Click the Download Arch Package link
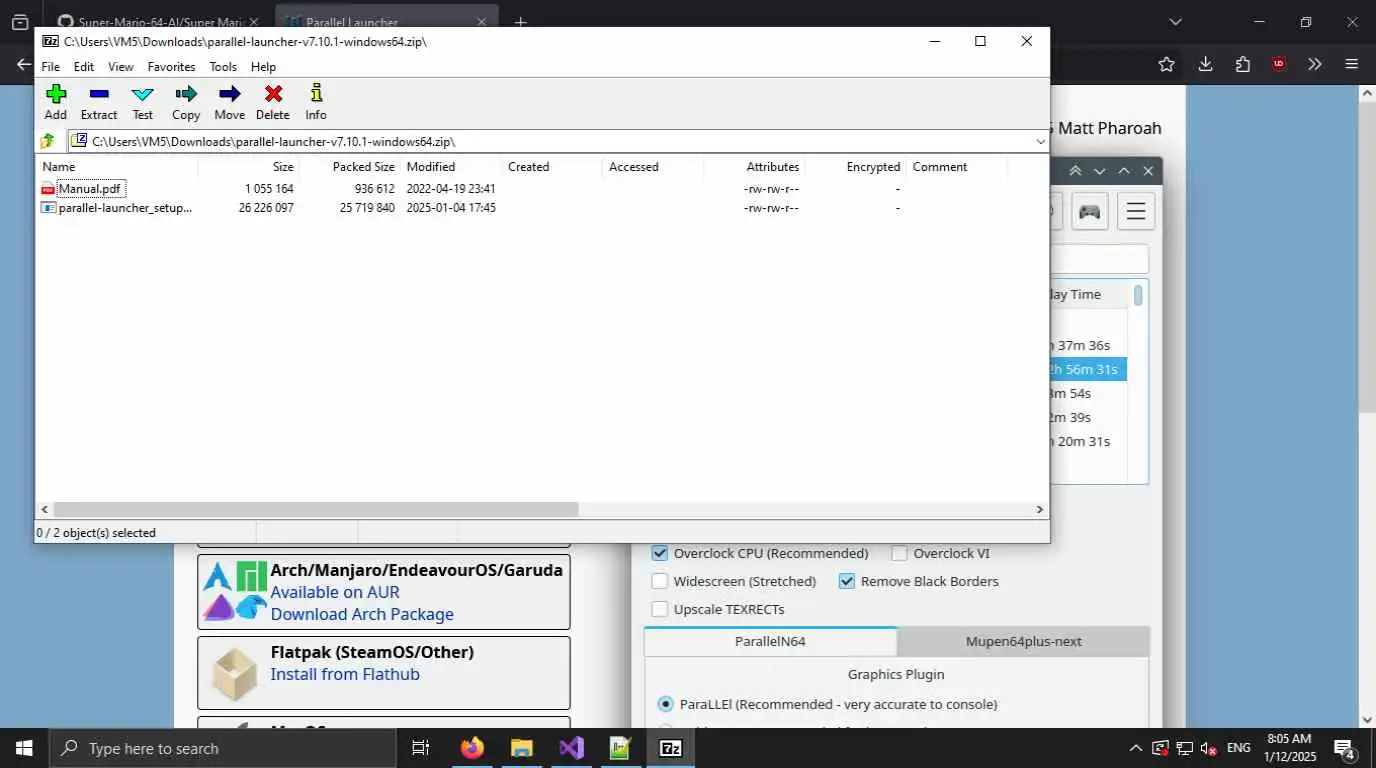Image resolution: width=1376 pixels, height=768 pixels. point(362,614)
